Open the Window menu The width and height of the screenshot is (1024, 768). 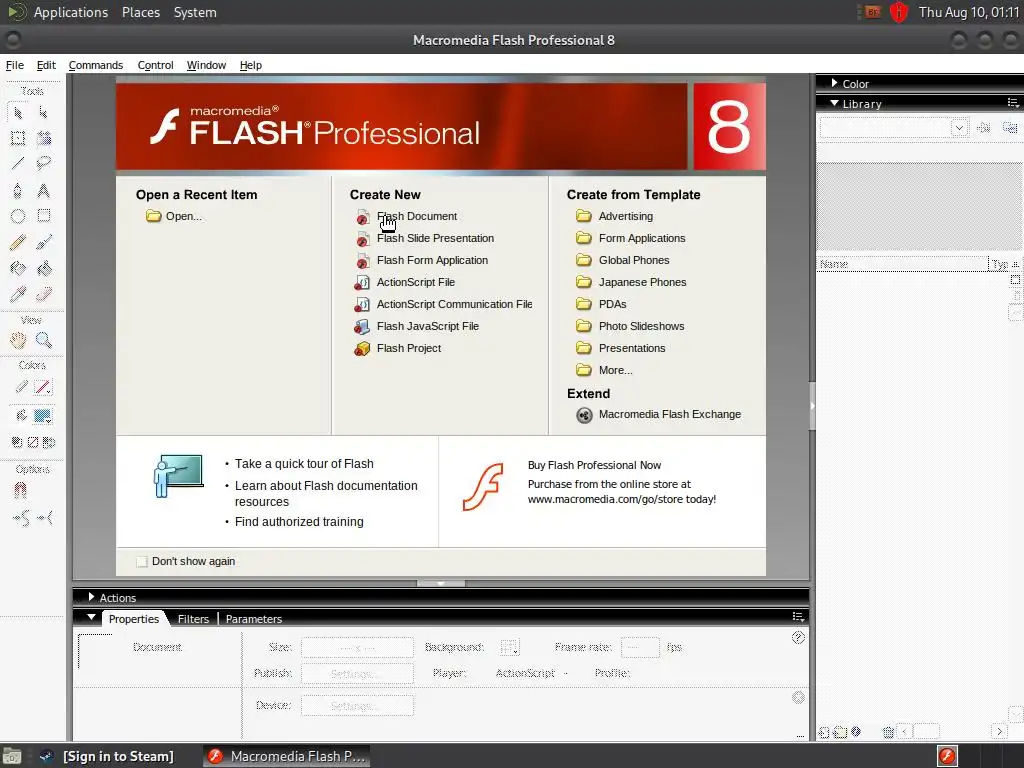point(206,65)
